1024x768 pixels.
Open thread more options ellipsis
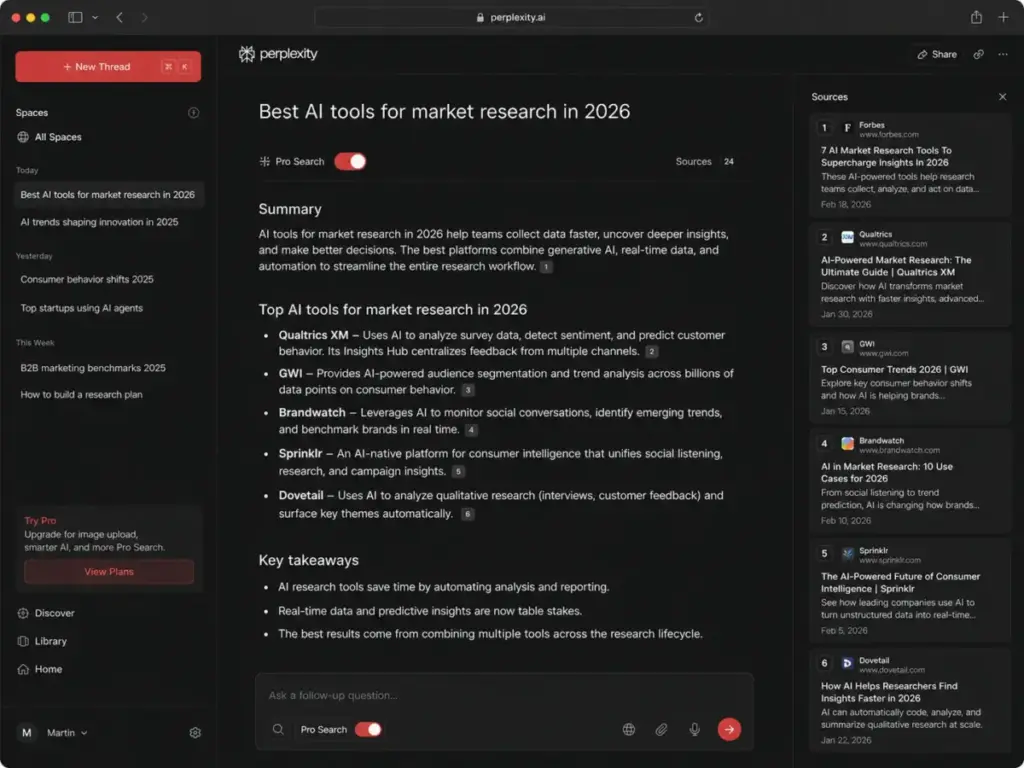pyautogui.click(x=1002, y=54)
